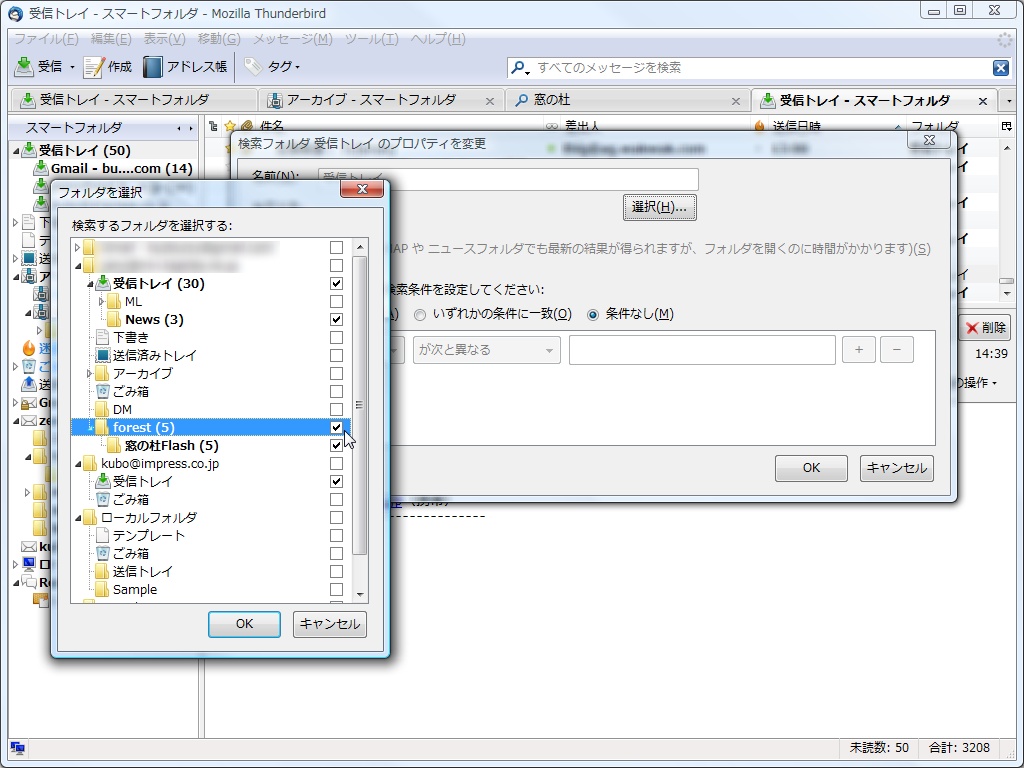
Task: Click the status bar online/offline icon
Action: point(18,748)
